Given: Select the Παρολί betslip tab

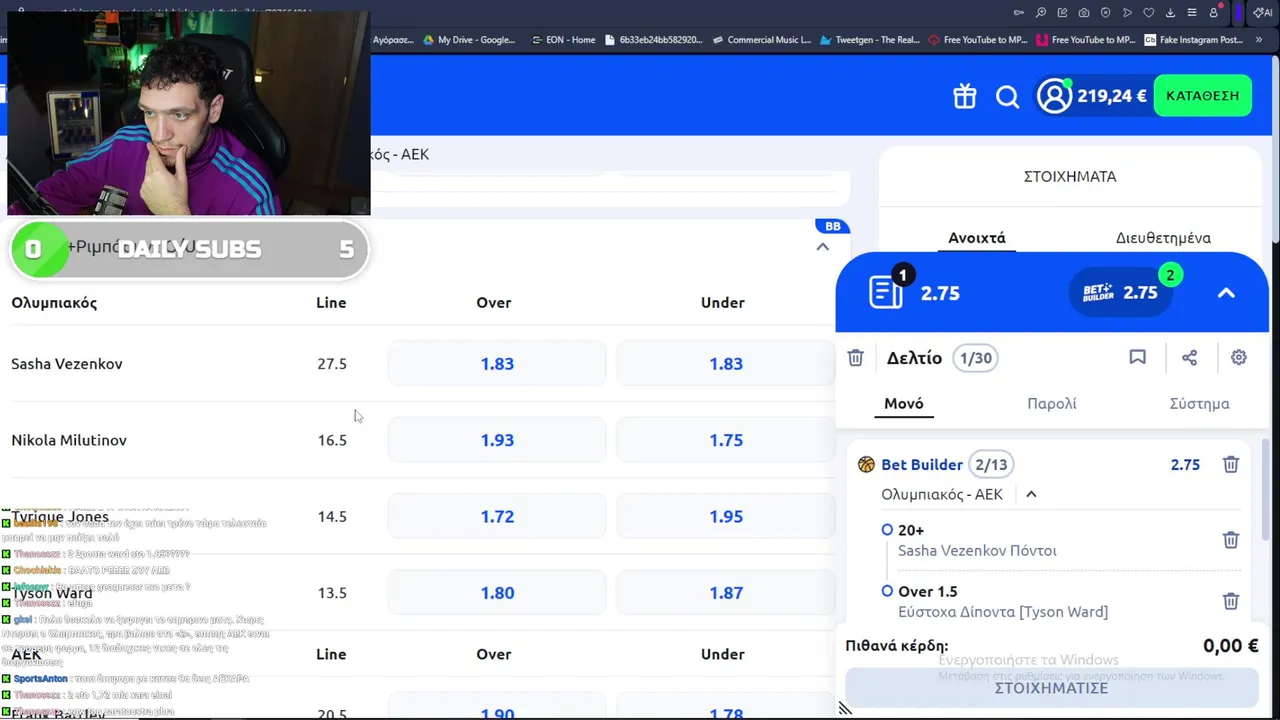Looking at the screenshot, I should [x=1052, y=404].
